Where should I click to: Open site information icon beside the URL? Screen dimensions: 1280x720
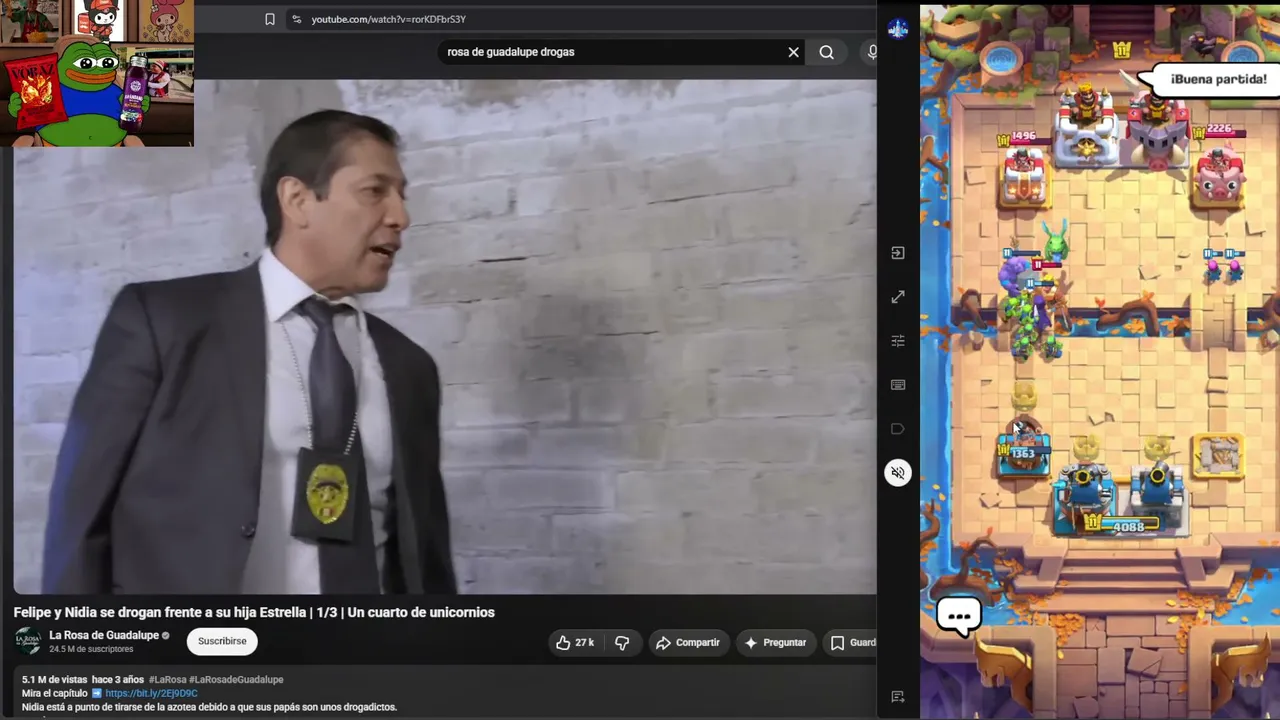tap(296, 19)
